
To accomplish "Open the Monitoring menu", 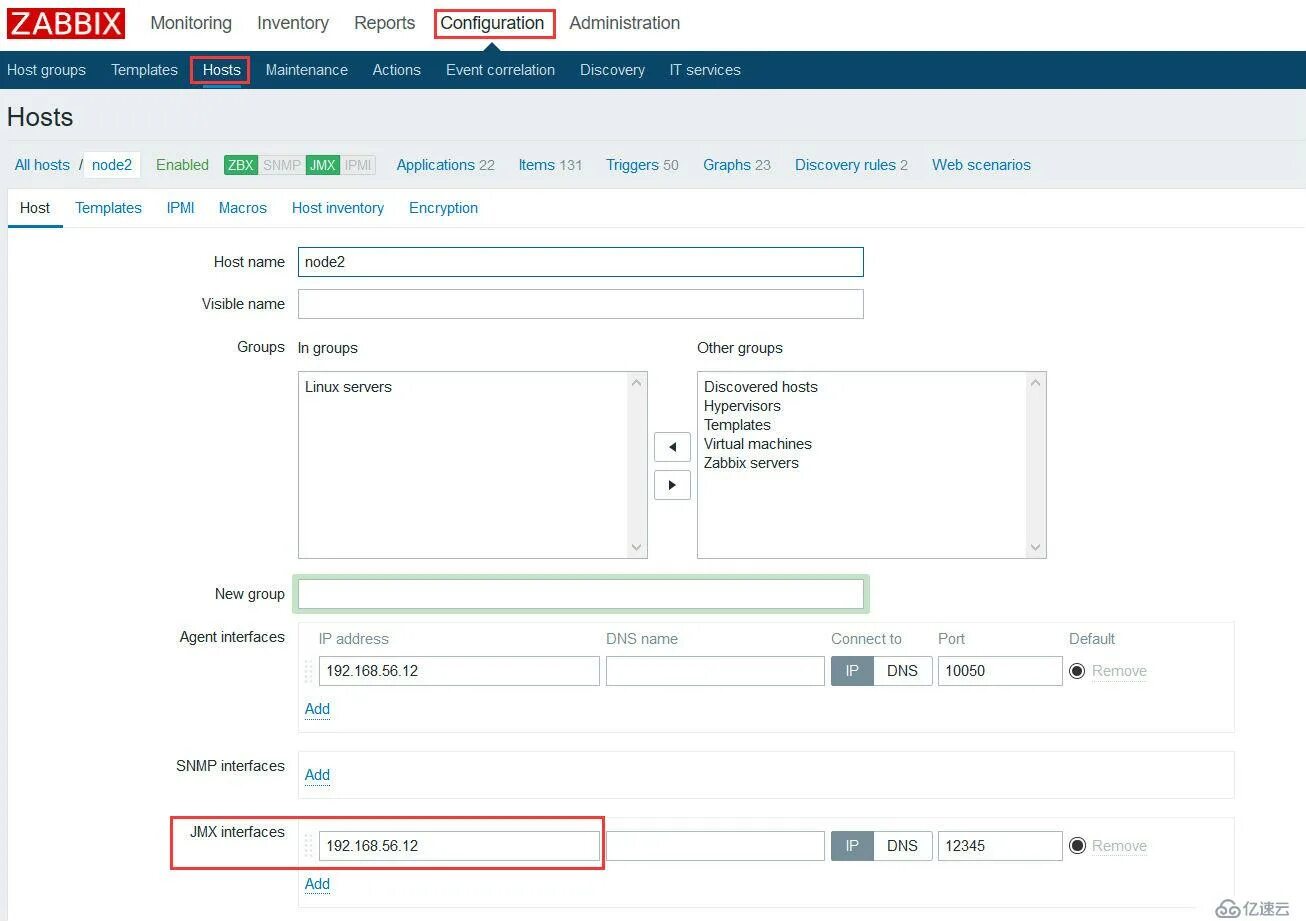I will tap(191, 23).
